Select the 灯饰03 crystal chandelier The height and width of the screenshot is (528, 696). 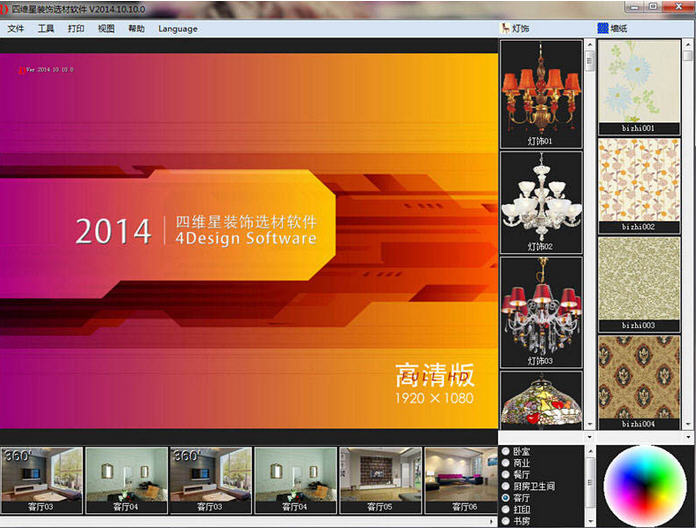tap(541, 312)
